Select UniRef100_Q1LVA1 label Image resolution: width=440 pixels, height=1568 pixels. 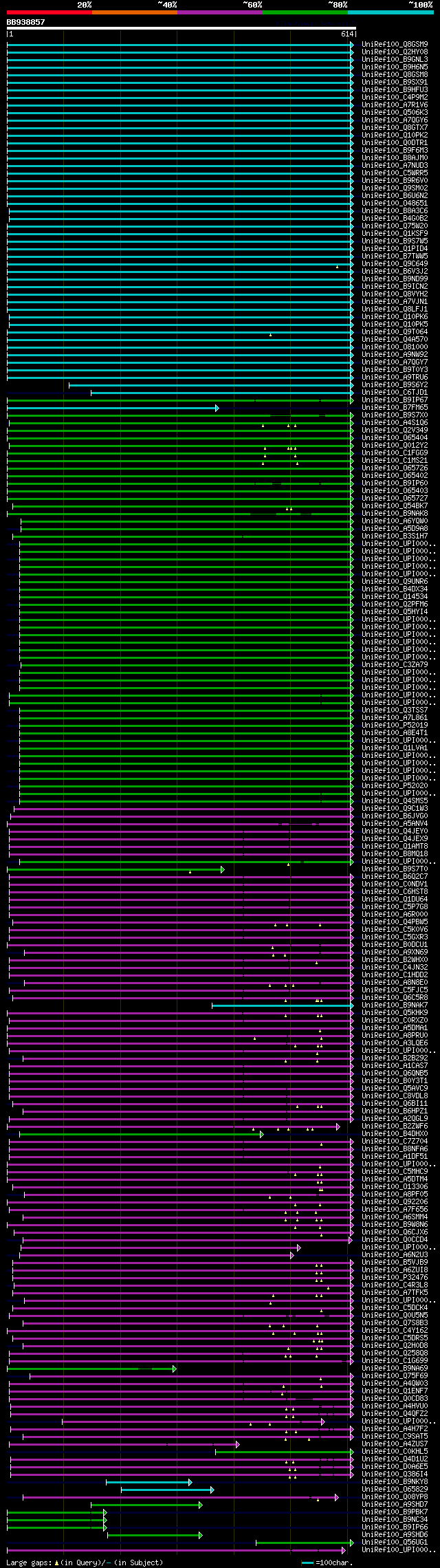[x=395, y=748]
